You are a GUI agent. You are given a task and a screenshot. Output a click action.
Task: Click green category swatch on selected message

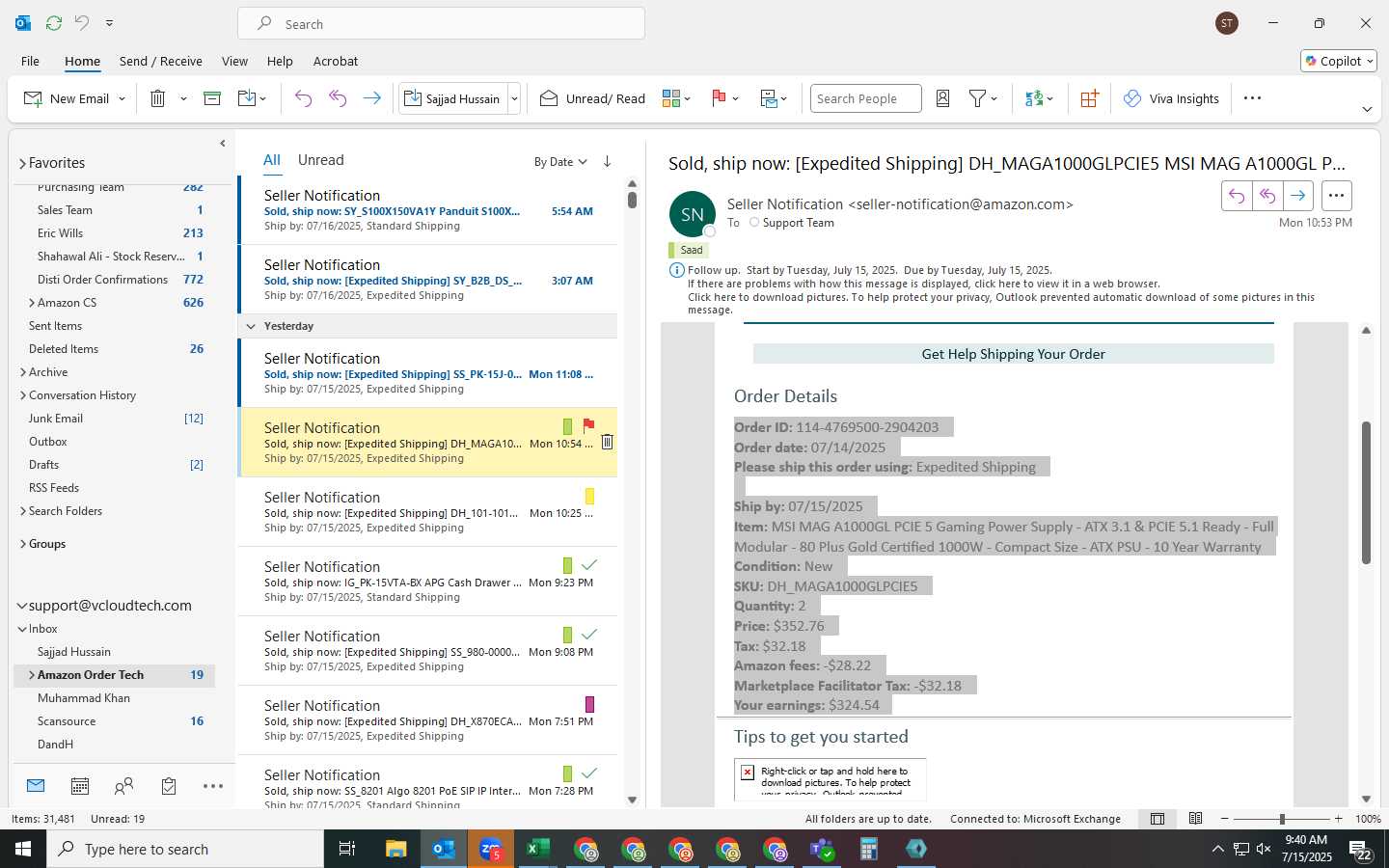click(567, 426)
